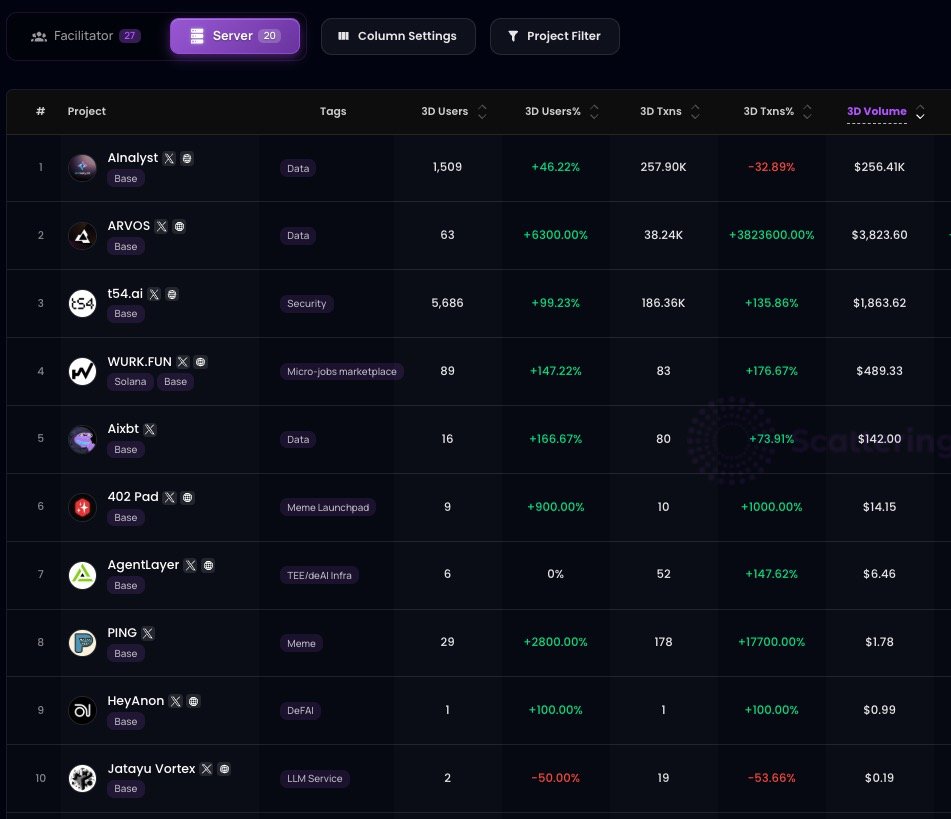The image size is (951, 819).
Task: Open AInalyst website globe icon
Action: [187, 158]
